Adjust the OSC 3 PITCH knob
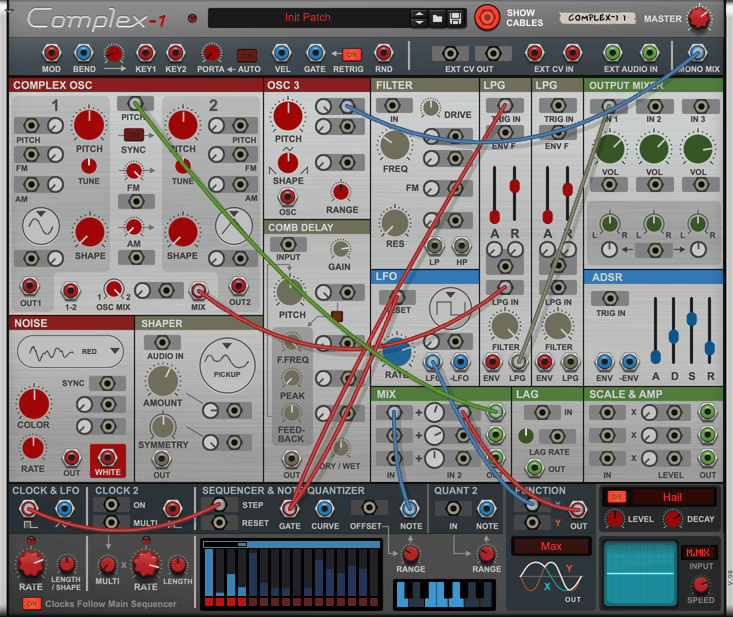The width and height of the screenshot is (733, 617). pyautogui.click(x=288, y=116)
